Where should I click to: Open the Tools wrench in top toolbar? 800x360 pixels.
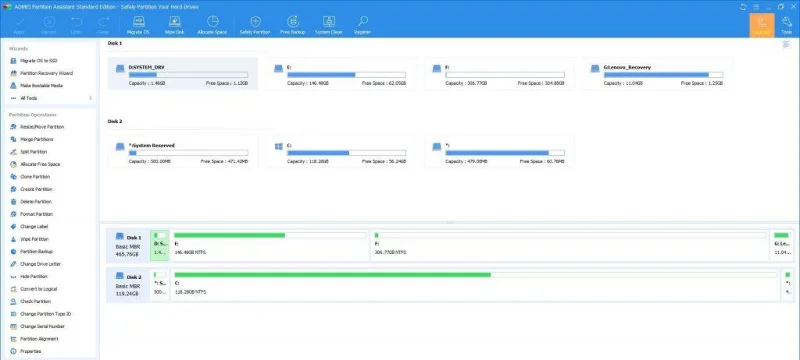pyautogui.click(x=787, y=25)
